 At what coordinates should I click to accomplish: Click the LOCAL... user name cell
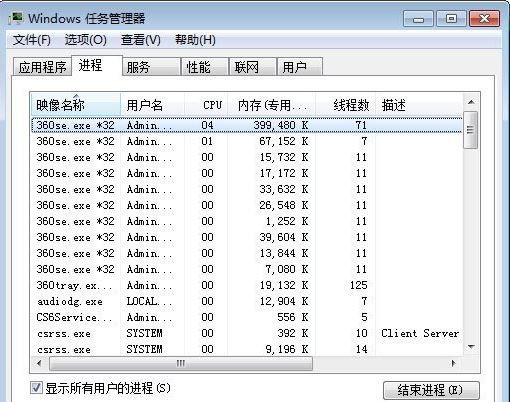pos(149,301)
